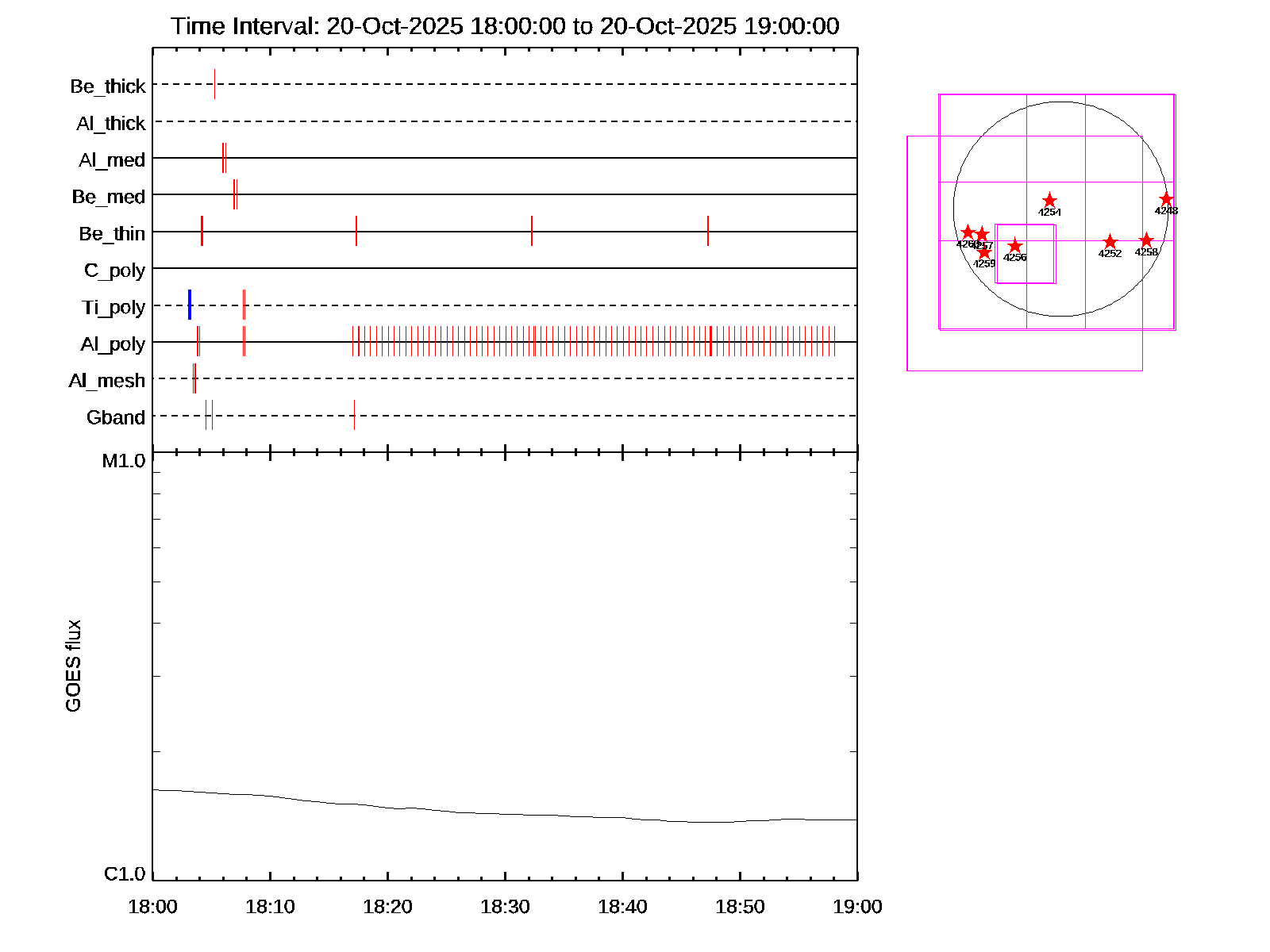The image size is (1270, 952).
Task: Select the star for active region 4248
Action: click(1166, 199)
